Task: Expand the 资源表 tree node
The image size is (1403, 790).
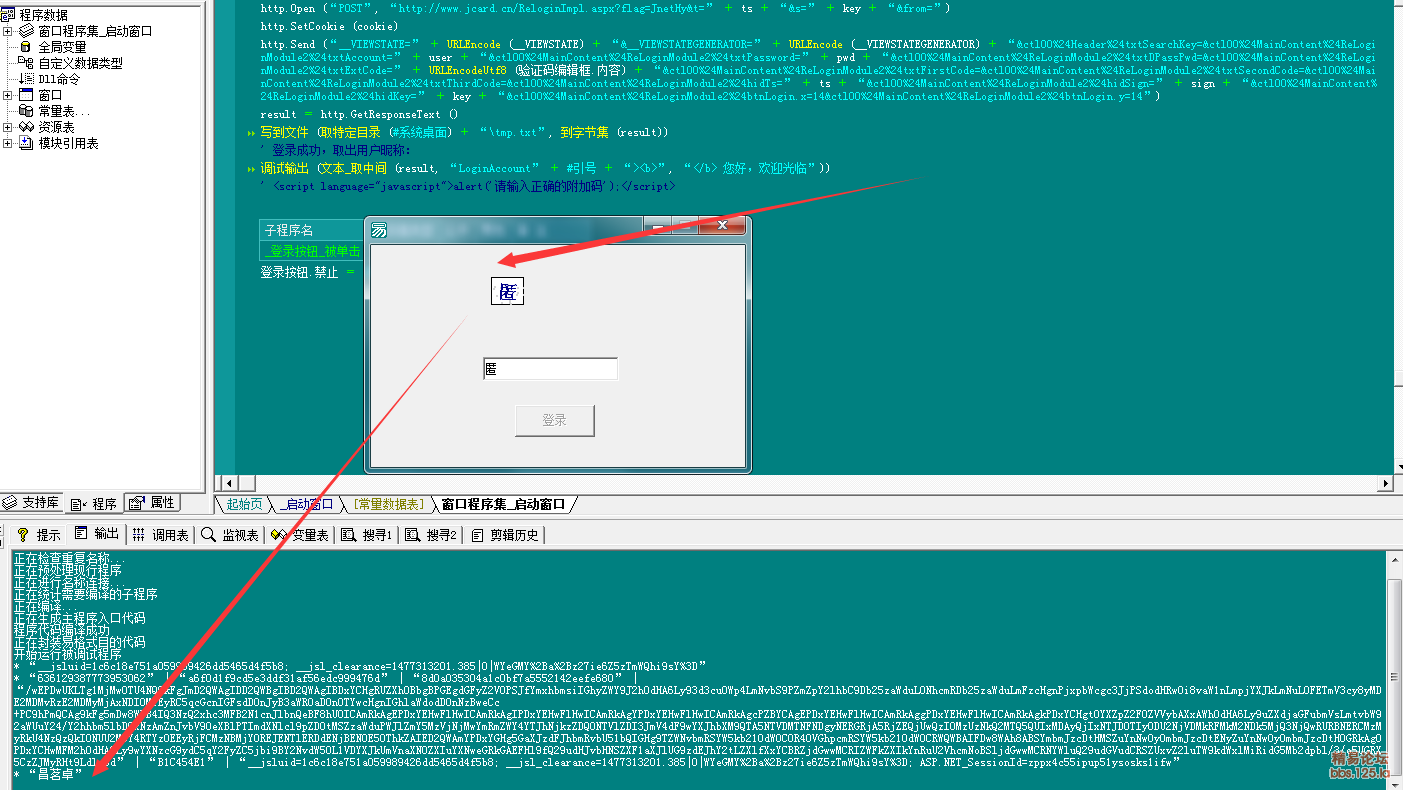Action: coord(8,127)
